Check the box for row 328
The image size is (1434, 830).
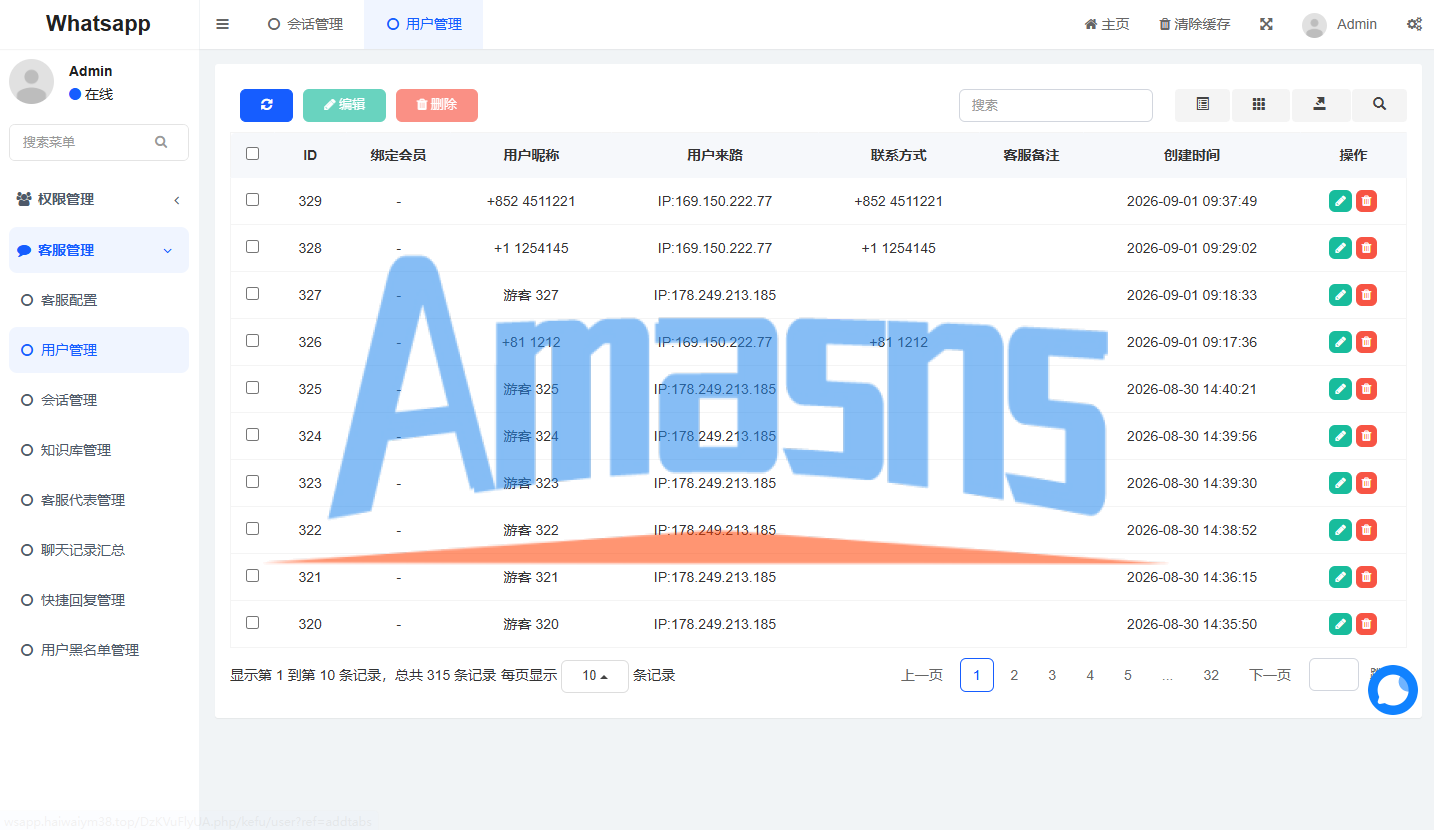tap(252, 247)
